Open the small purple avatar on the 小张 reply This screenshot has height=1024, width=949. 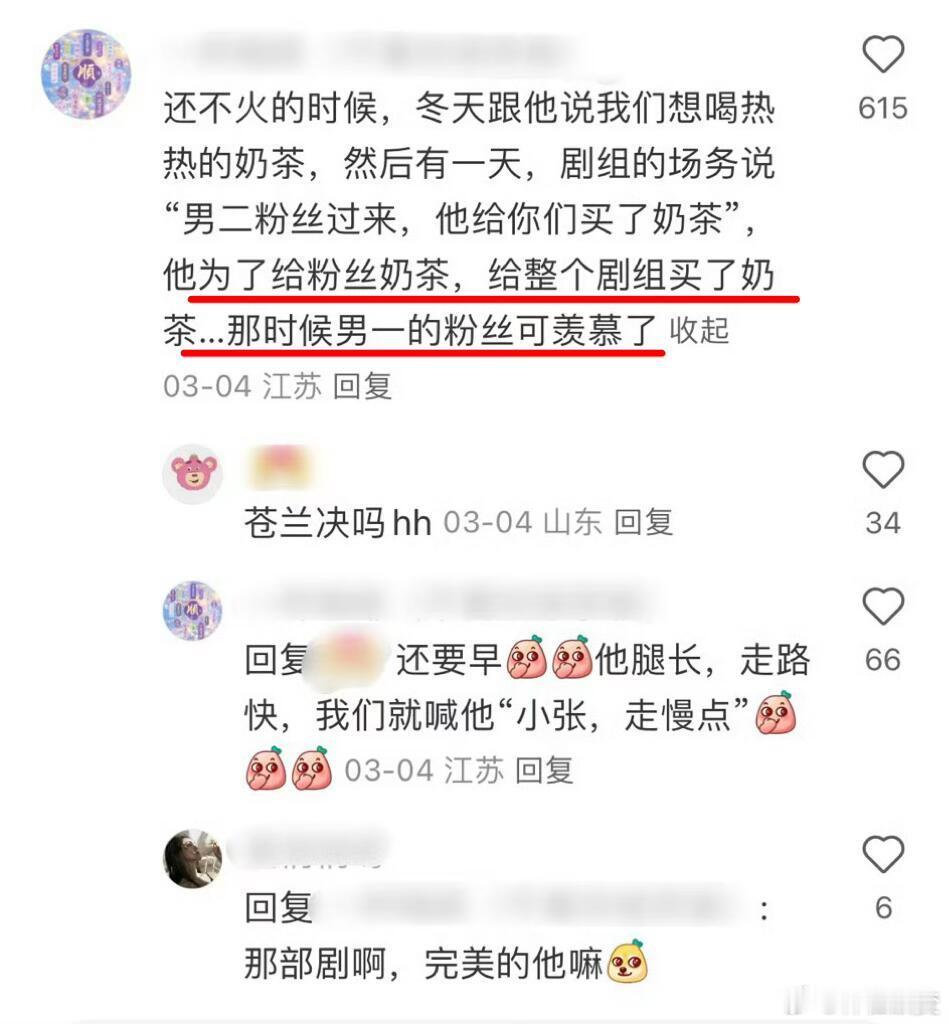(x=193, y=611)
